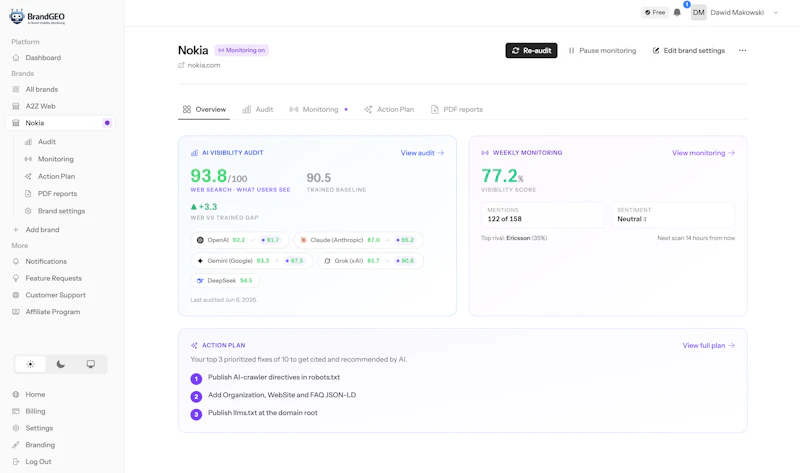
Task: Open PDF reports under Nokia in sidebar
Action: (x=57, y=194)
